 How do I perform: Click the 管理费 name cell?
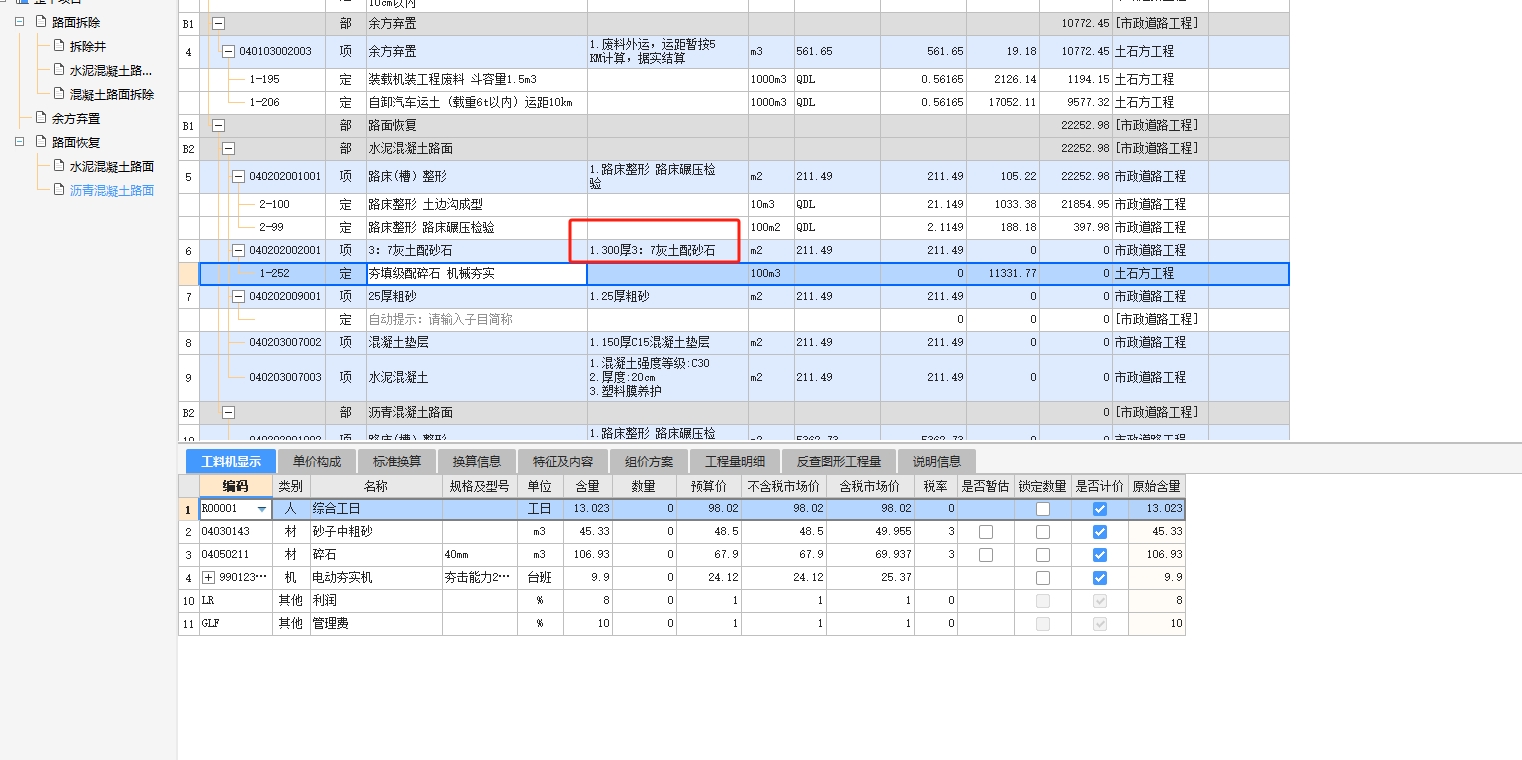[376, 623]
